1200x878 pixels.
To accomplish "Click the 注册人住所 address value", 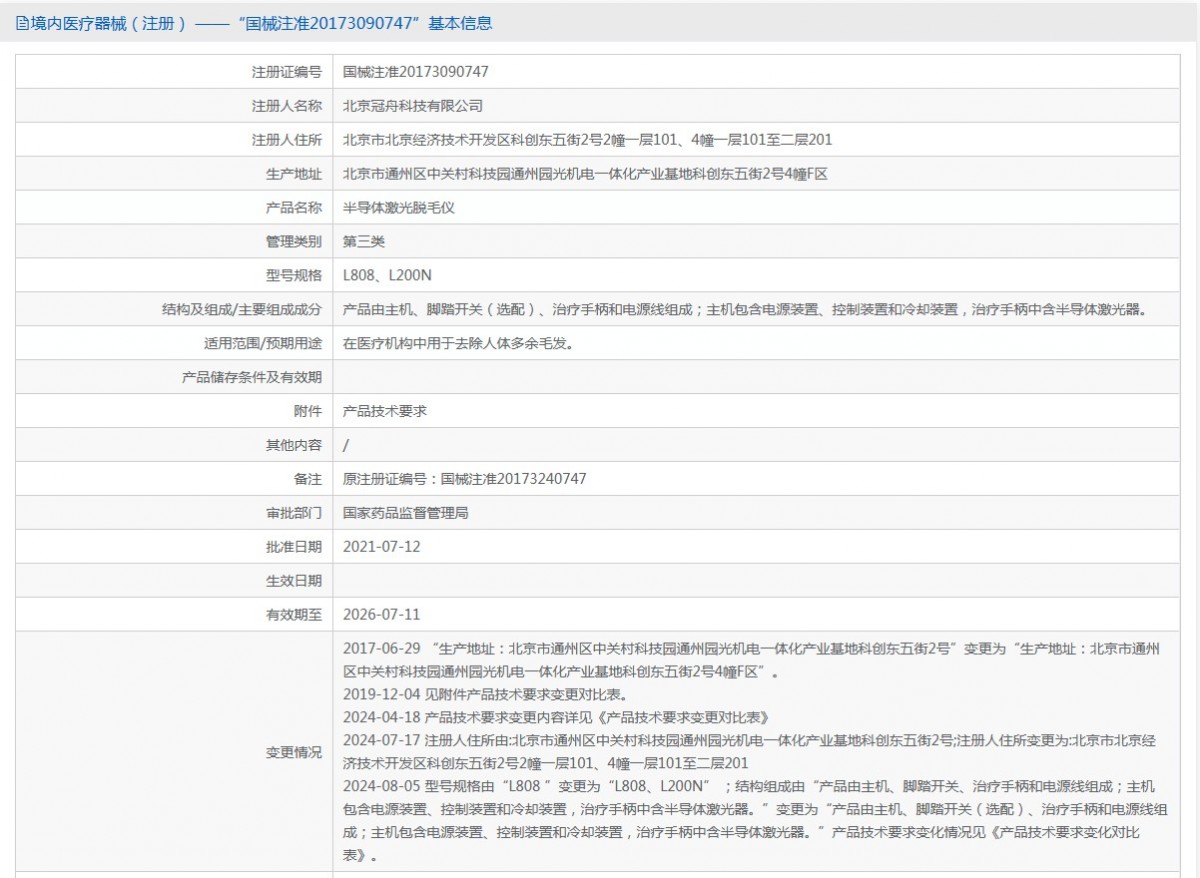I will point(587,140).
